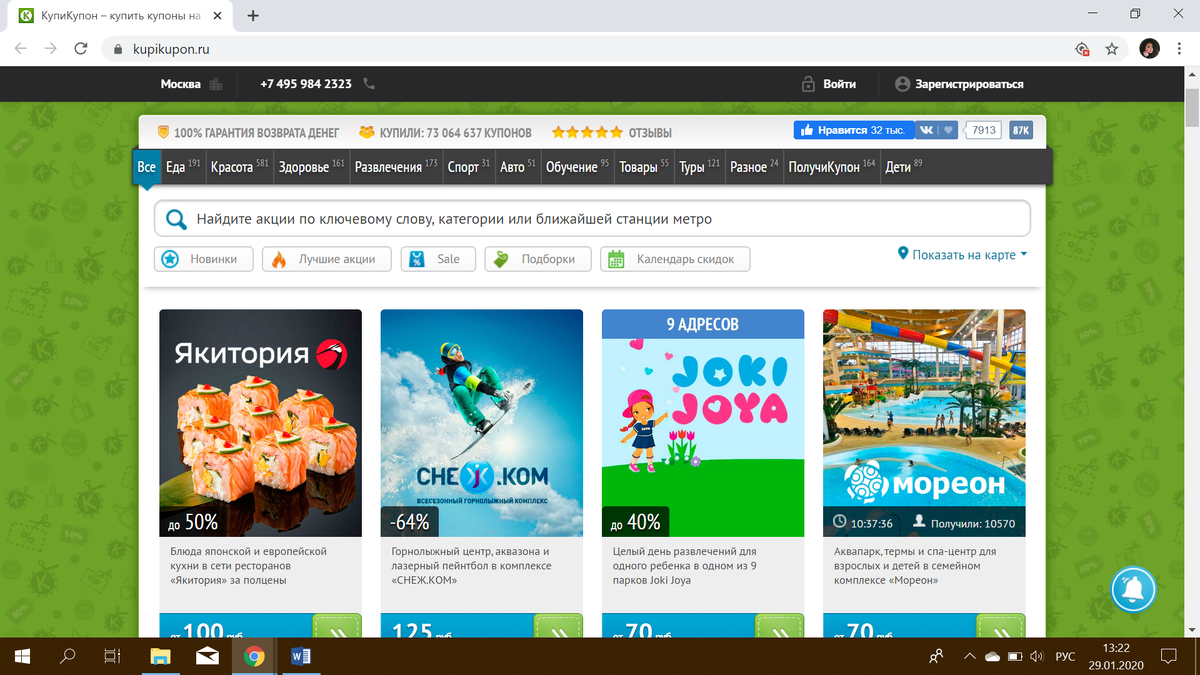Open the СНЕЖ.КОМ snowboard deal image
The image size is (1200, 675).
[482, 423]
